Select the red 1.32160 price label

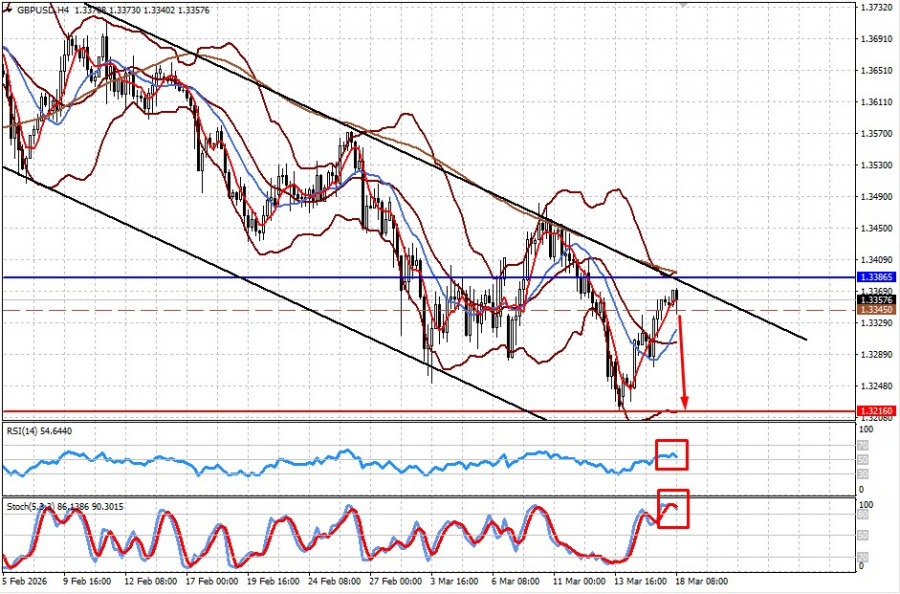[x=876, y=411]
